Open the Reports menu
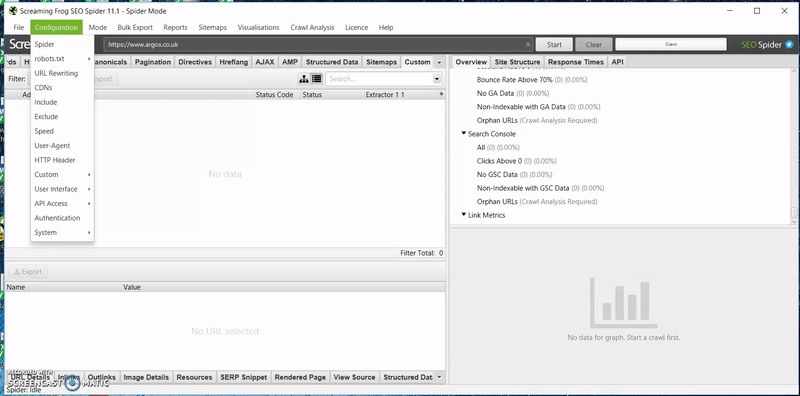 pyautogui.click(x=175, y=28)
